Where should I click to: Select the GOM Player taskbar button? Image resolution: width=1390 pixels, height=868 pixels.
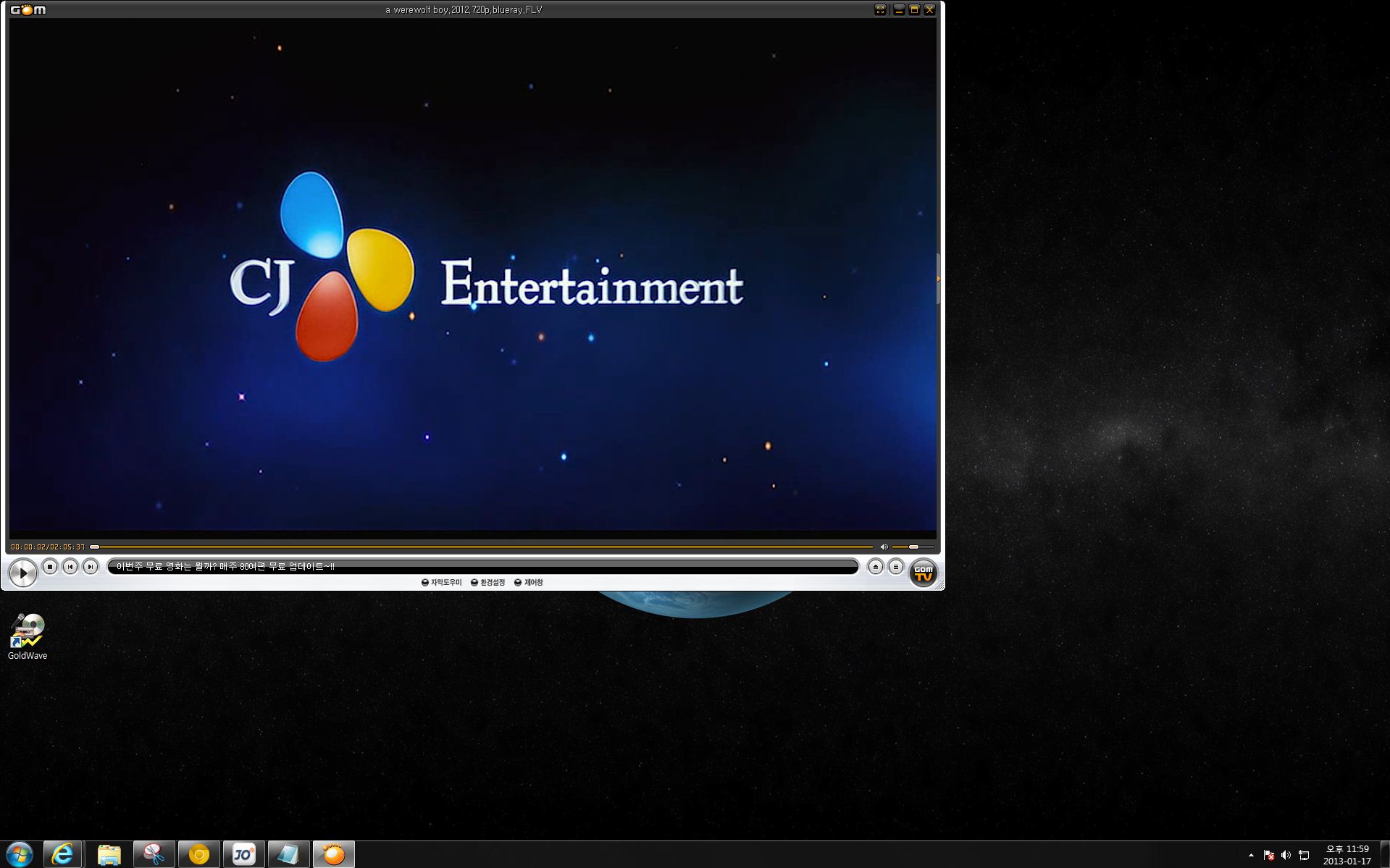[x=333, y=854]
